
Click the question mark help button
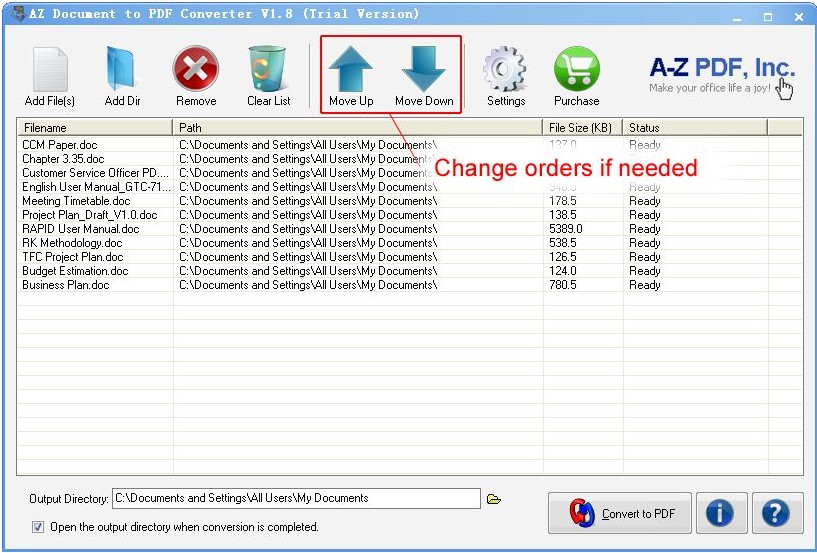pyautogui.click(x=777, y=513)
